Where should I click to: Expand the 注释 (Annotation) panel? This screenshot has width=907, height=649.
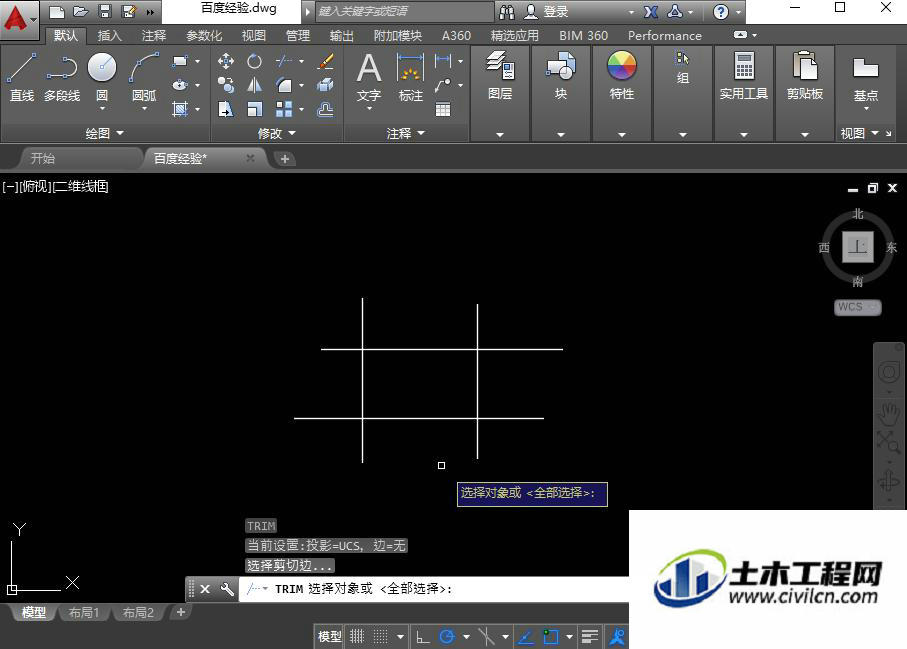tap(405, 134)
